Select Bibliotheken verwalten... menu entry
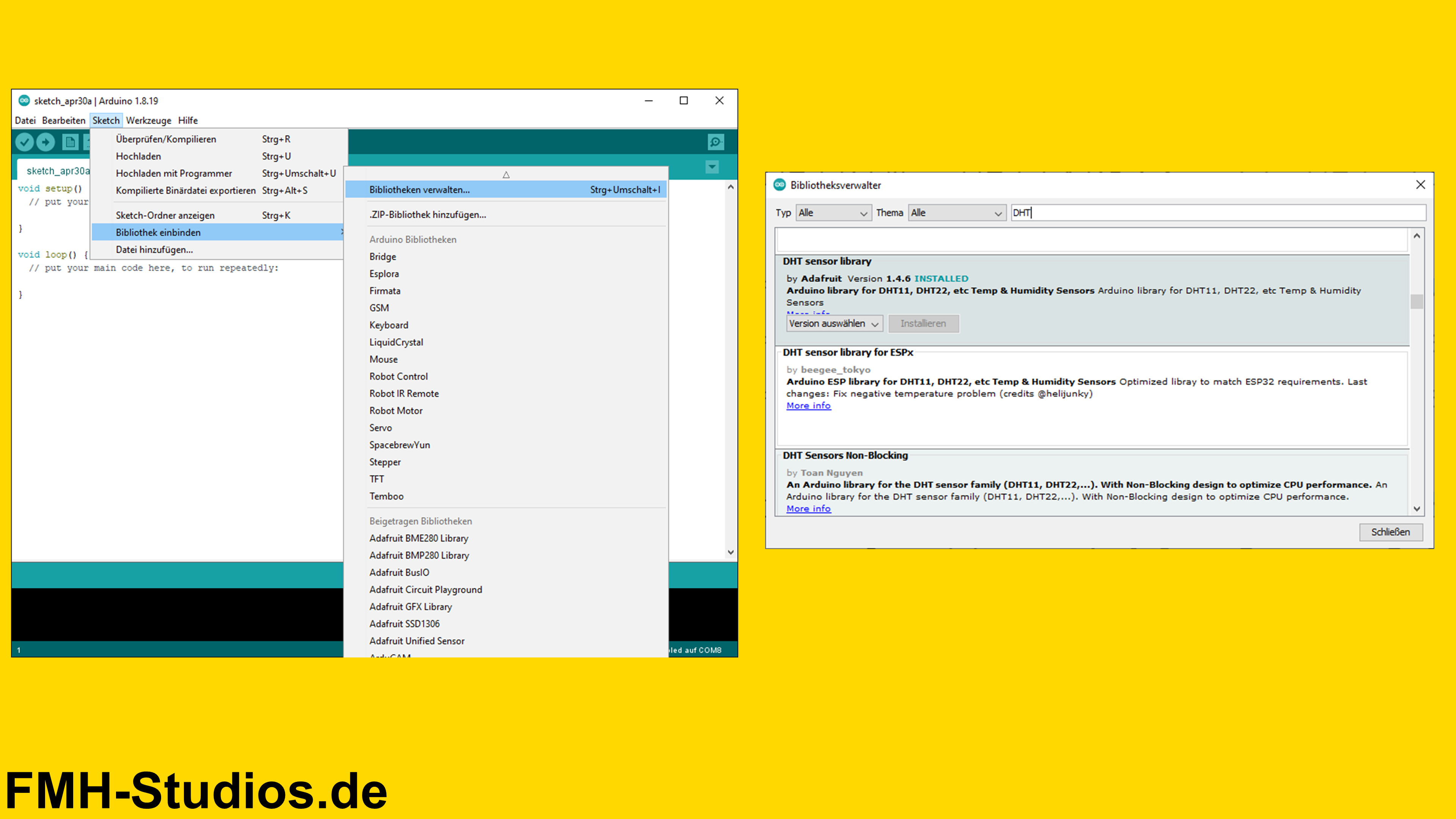The width and height of the screenshot is (1456, 819). click(419, 190)
